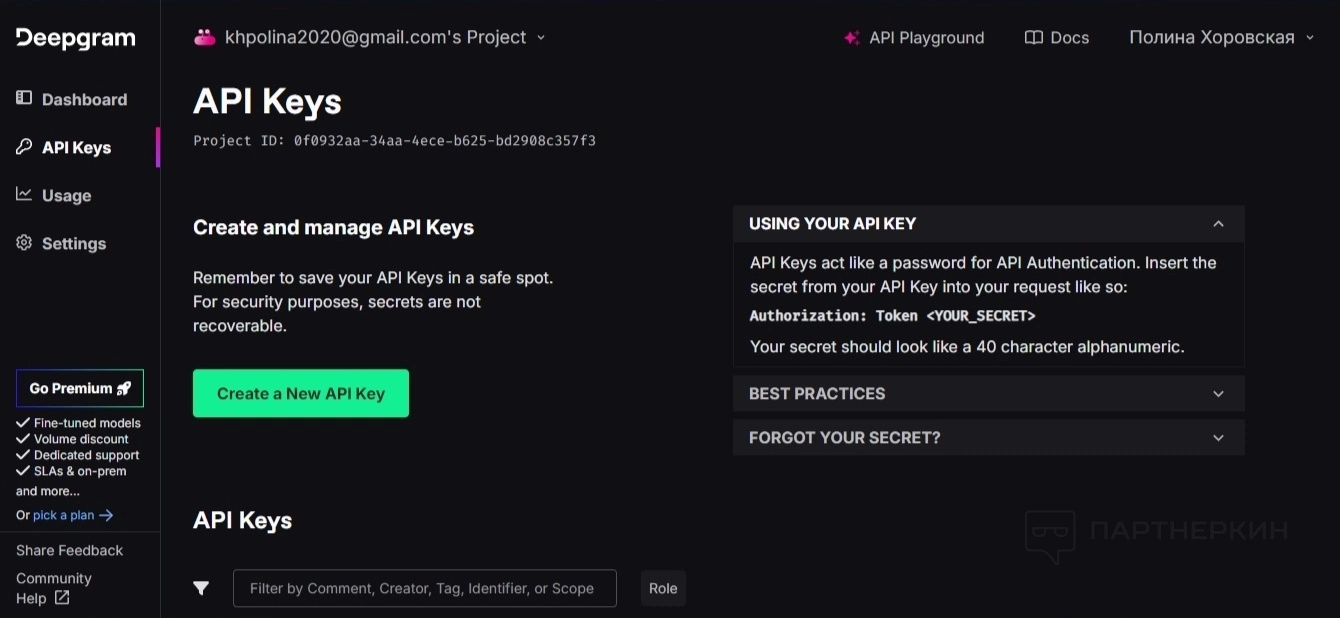Expand the Best Practices section
The width and height of the screenshot is (1340, 618).
coord(1218,394)
